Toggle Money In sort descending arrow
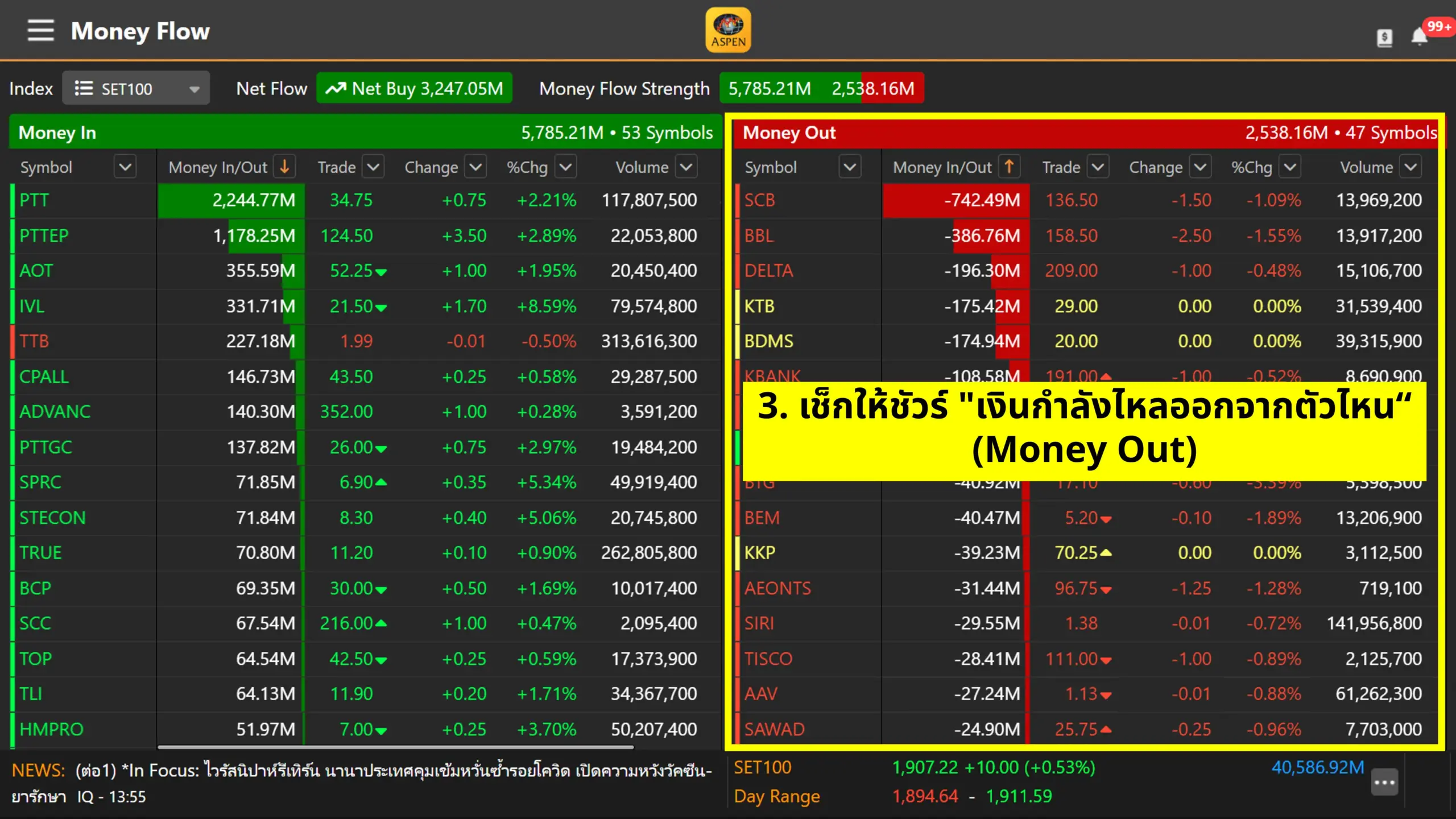The width and height of the screenshot is (1456, 819). (x=284, y=167)
